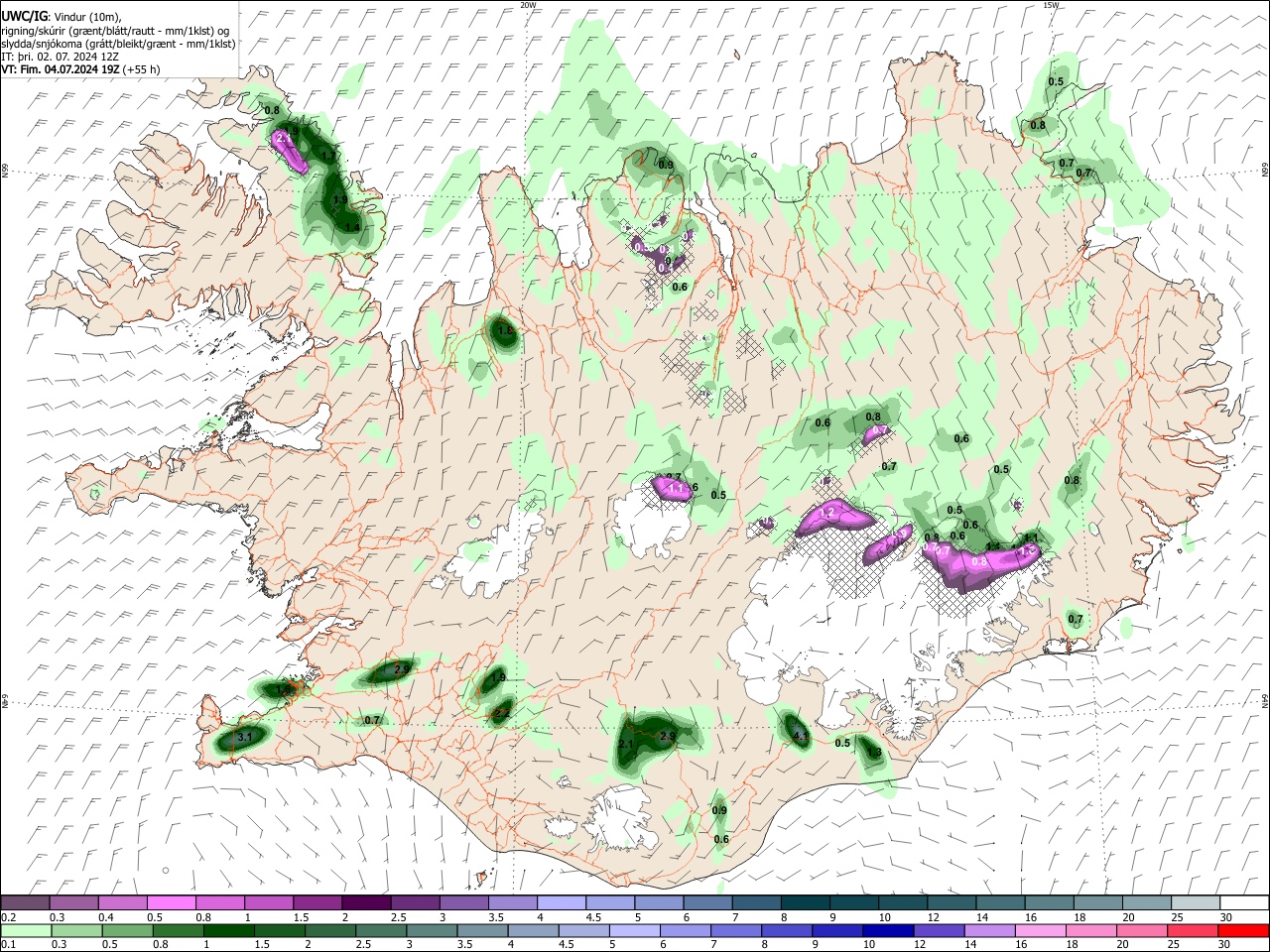
Task: Click light grey snow swatch between 25 and 30
Action: coord(1194,902)
